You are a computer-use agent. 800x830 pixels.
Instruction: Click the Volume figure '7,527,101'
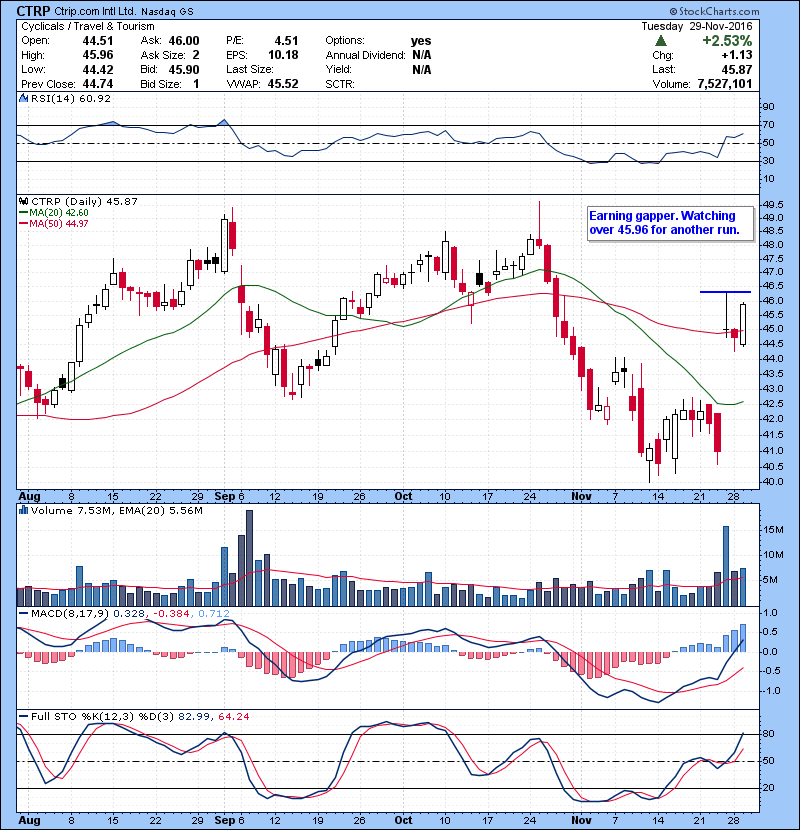(725, 84)
